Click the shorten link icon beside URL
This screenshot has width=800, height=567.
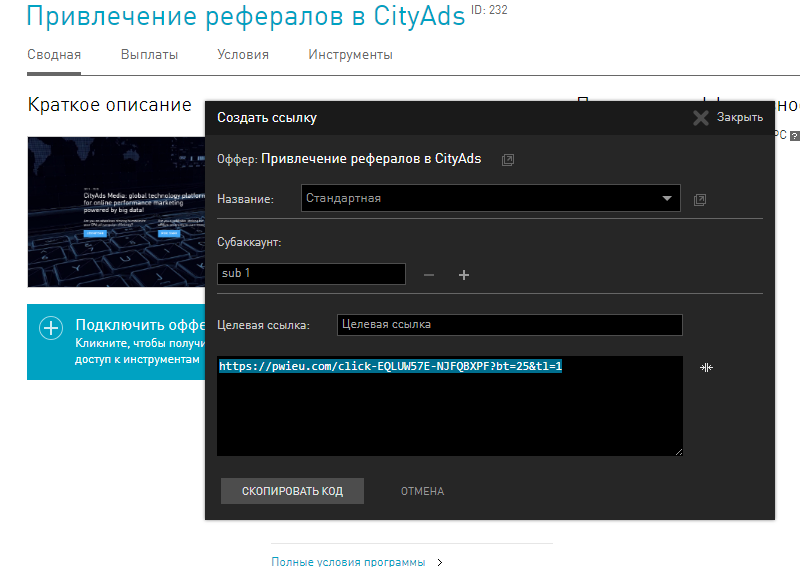click(706, 367)
